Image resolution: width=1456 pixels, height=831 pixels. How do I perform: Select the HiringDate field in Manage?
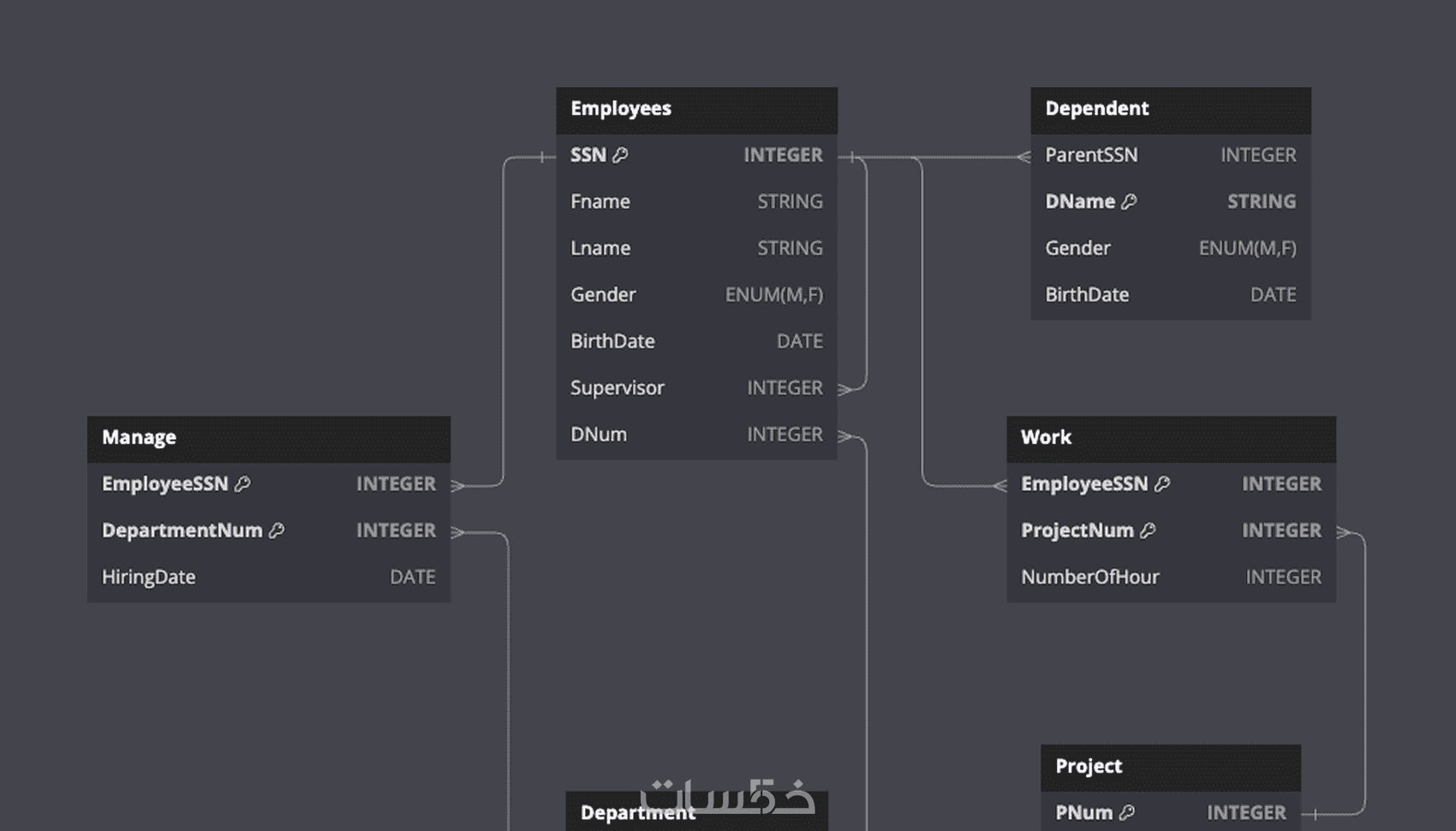(x=149, y=577)
